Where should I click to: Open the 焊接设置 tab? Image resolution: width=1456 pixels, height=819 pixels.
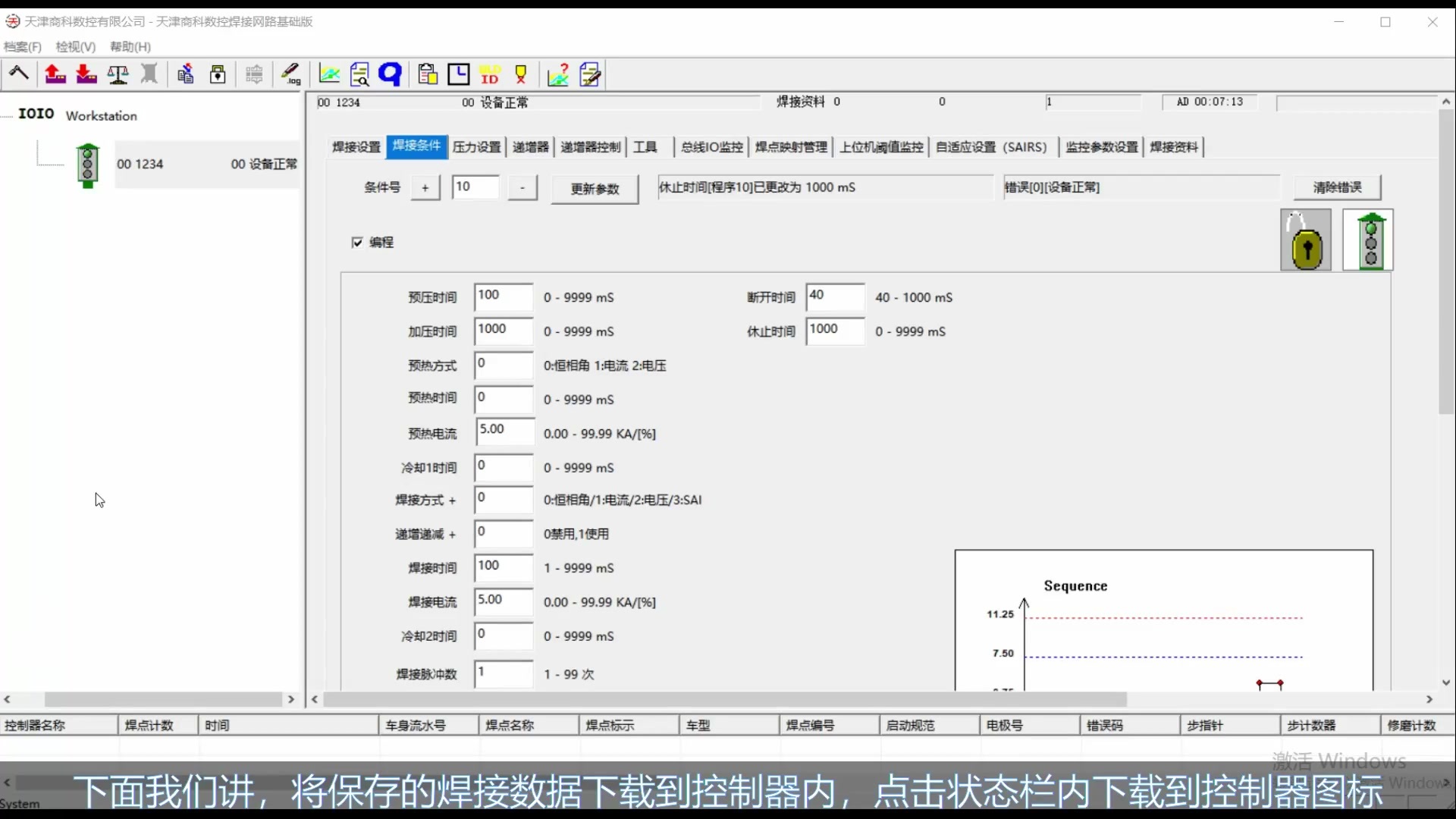[x=356, y=147]
